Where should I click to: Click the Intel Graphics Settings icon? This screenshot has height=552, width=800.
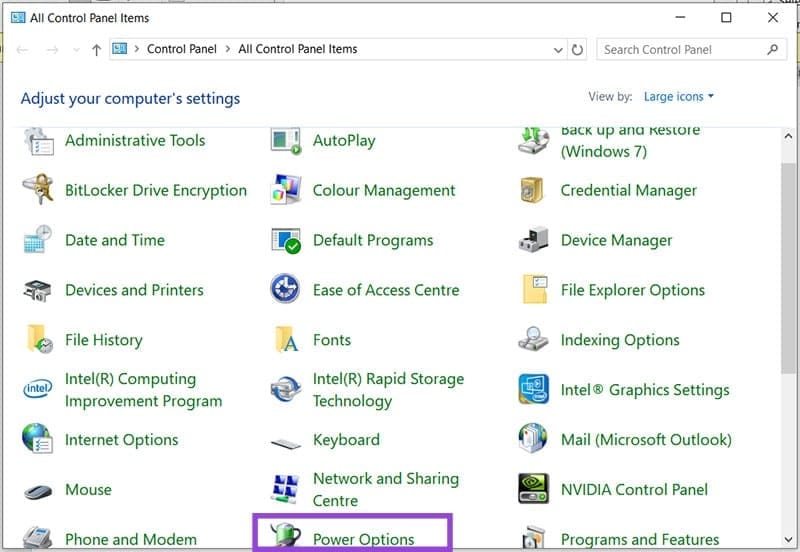[533, 390]
